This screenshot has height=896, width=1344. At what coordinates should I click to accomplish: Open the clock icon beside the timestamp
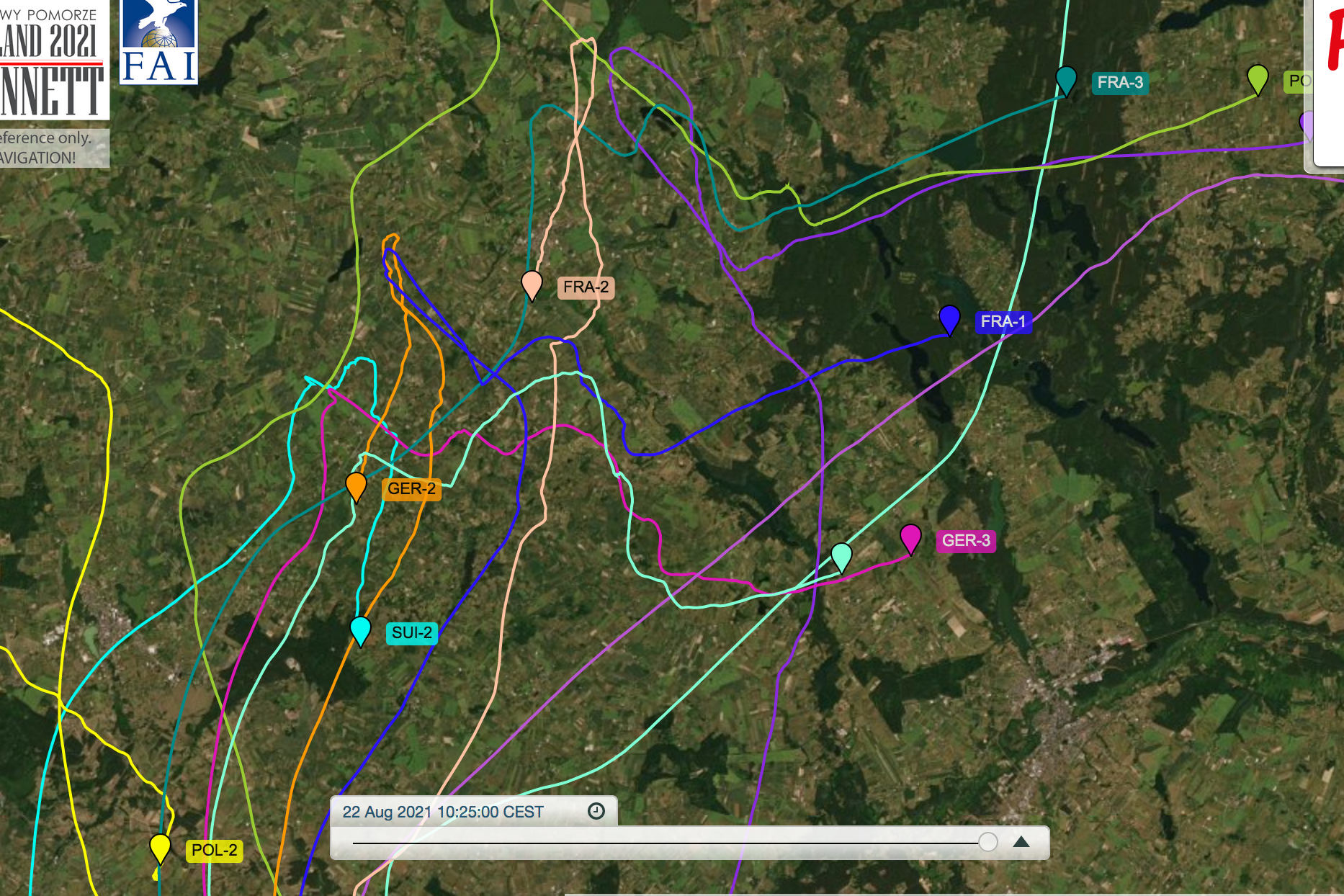click(596, 811)
